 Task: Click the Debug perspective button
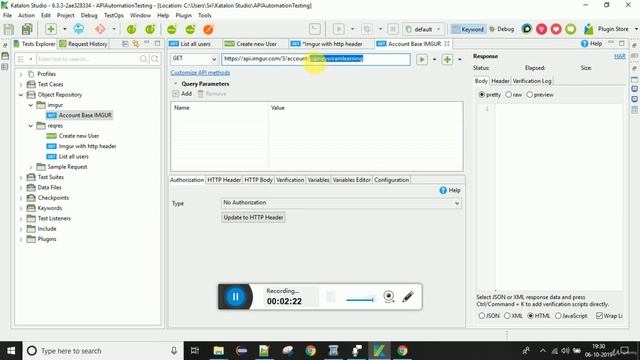tap(502, 29)
